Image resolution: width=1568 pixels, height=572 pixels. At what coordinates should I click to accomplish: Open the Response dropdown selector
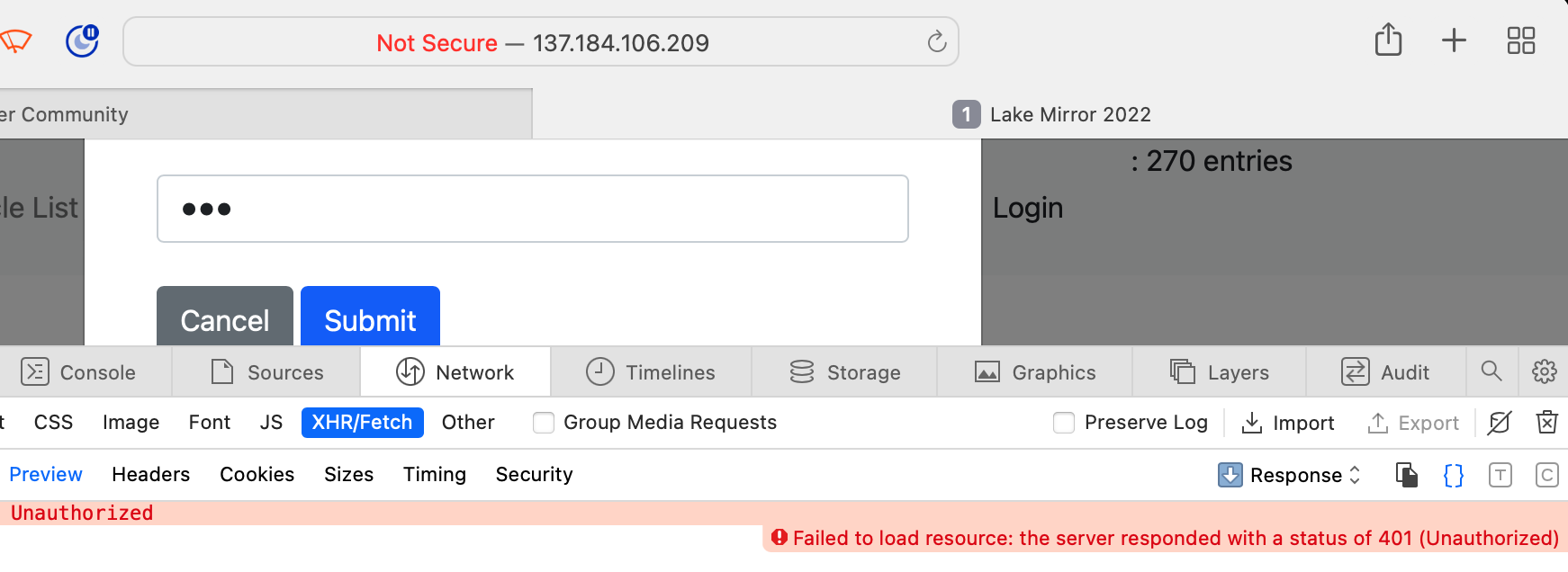pos(1289,475)
